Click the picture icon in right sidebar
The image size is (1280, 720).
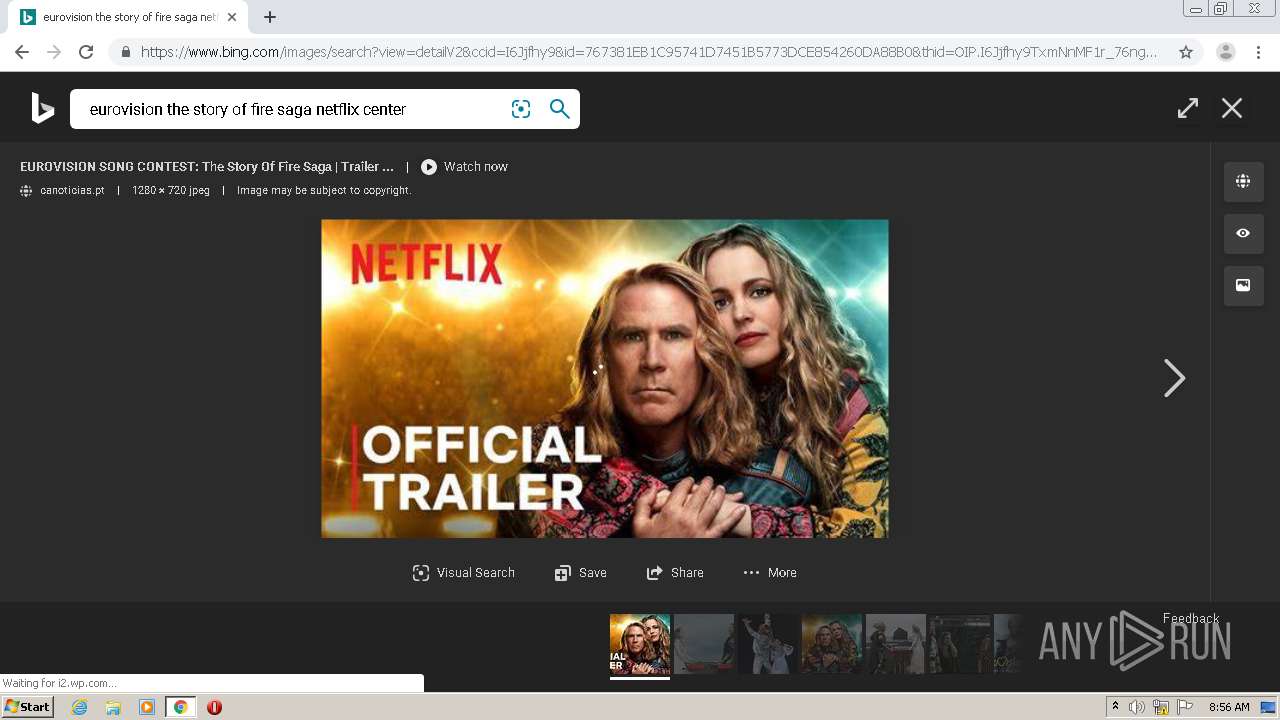point(1243,285)
